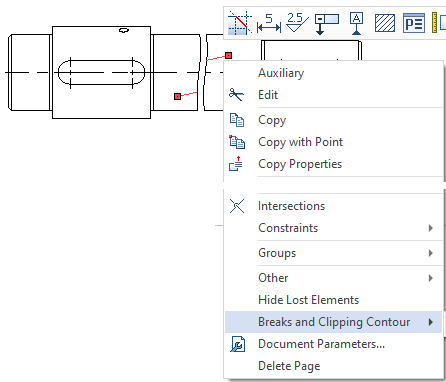446x382 pixels.
Task: Click the Copy with Point icon
Action: coord(237,142)
